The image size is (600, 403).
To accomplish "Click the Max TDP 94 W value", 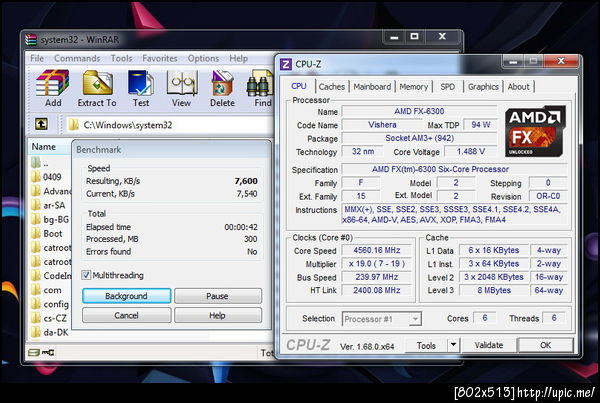I will coord(481,125).
